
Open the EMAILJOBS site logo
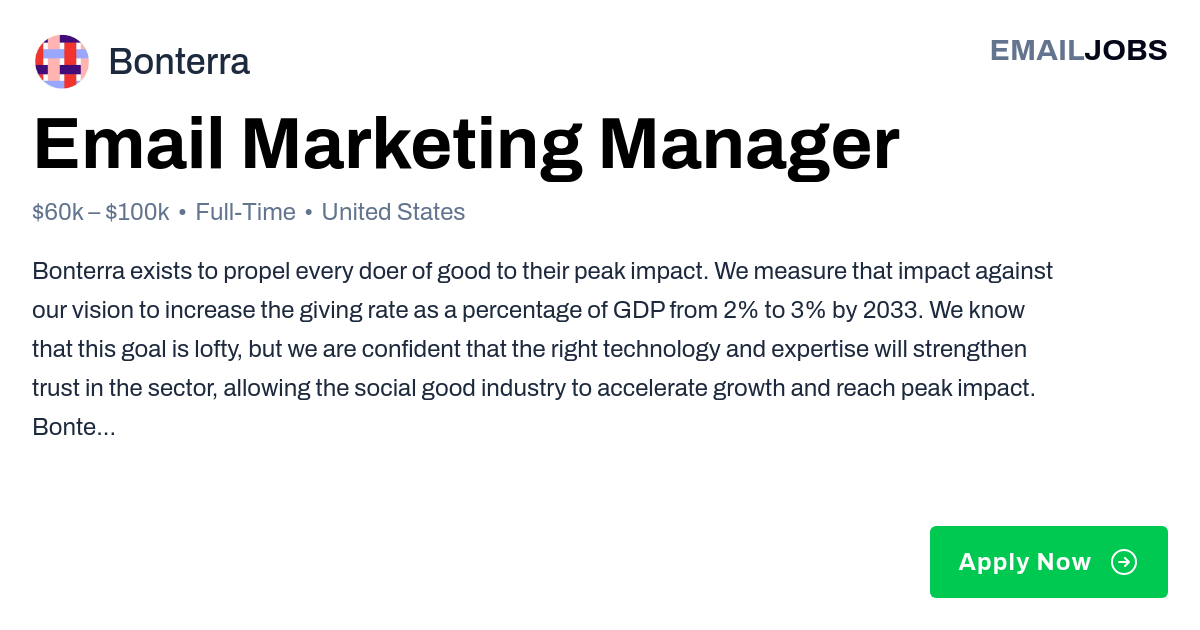tap(1078, 50)
